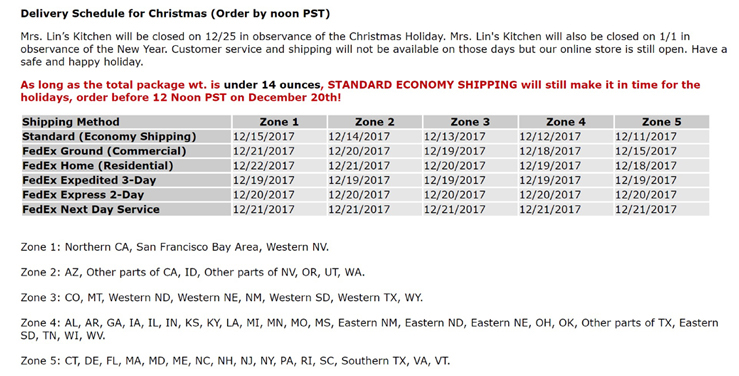Click the Zone 1 column header
Screen dimensions: 739x376
[x=279, y=122]
